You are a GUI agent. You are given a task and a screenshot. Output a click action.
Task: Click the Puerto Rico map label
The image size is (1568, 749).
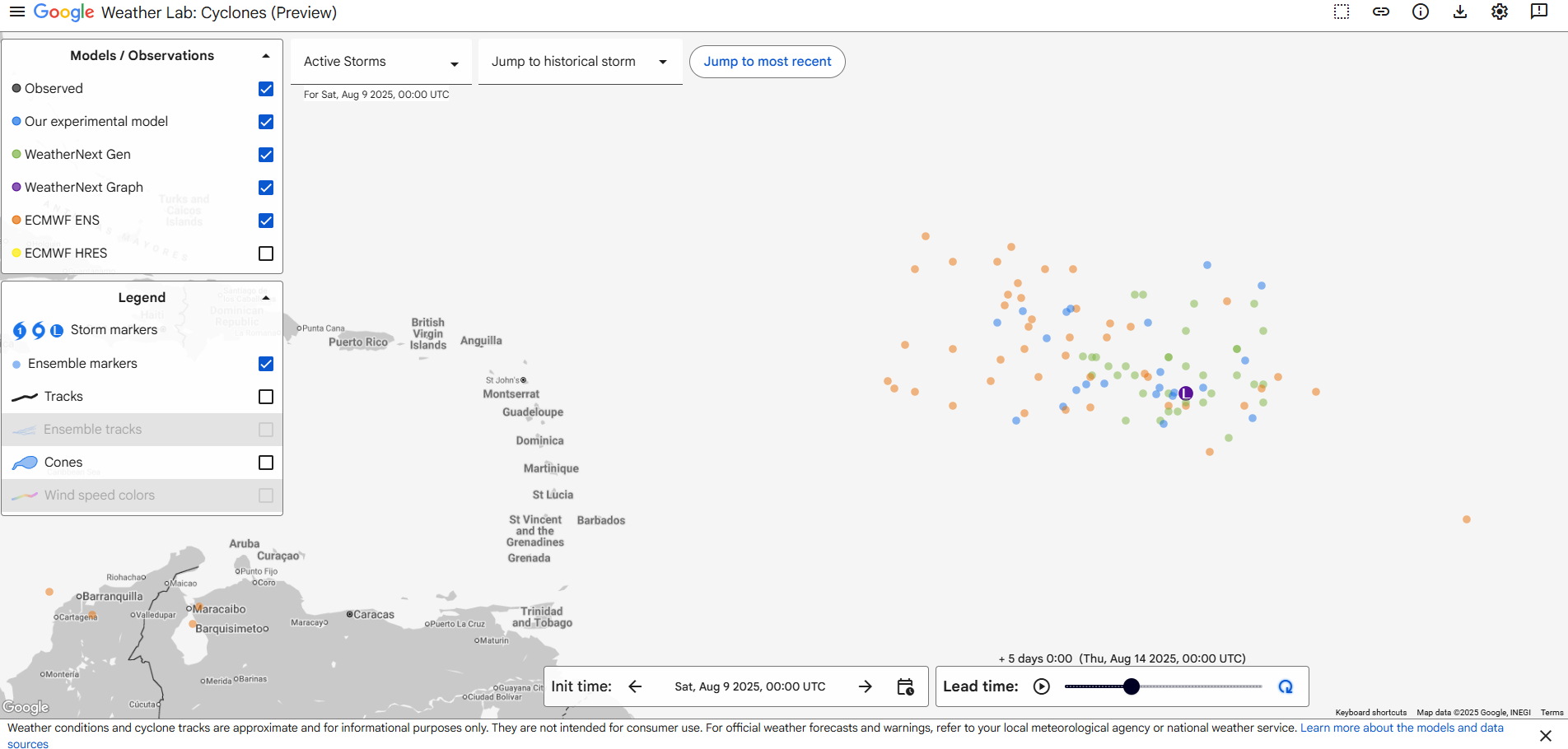coord(358,342)
